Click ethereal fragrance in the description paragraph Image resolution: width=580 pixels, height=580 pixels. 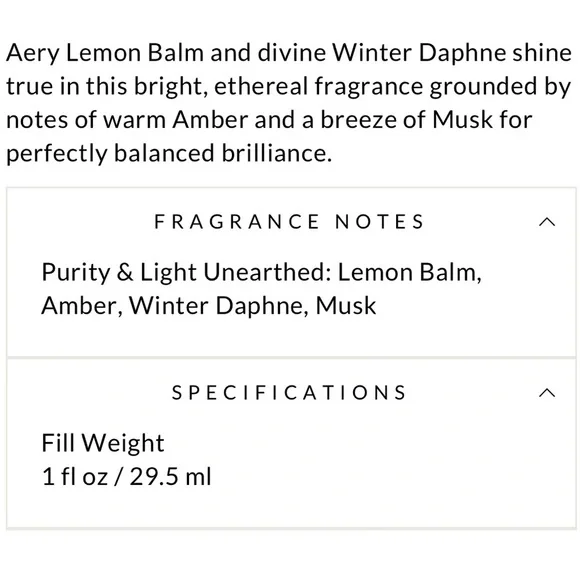coord(318,87)
